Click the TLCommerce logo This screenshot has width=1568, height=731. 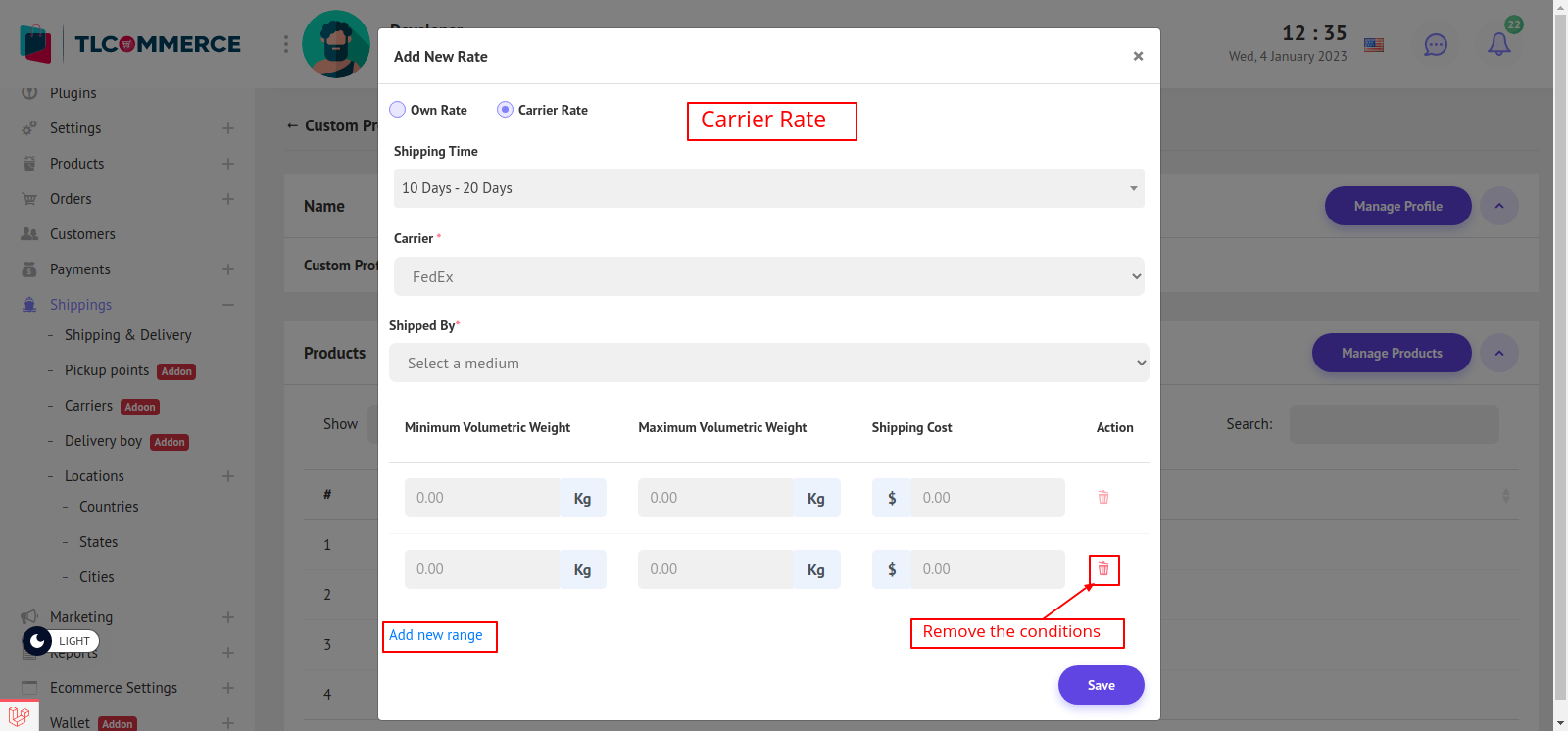(130, 44)
